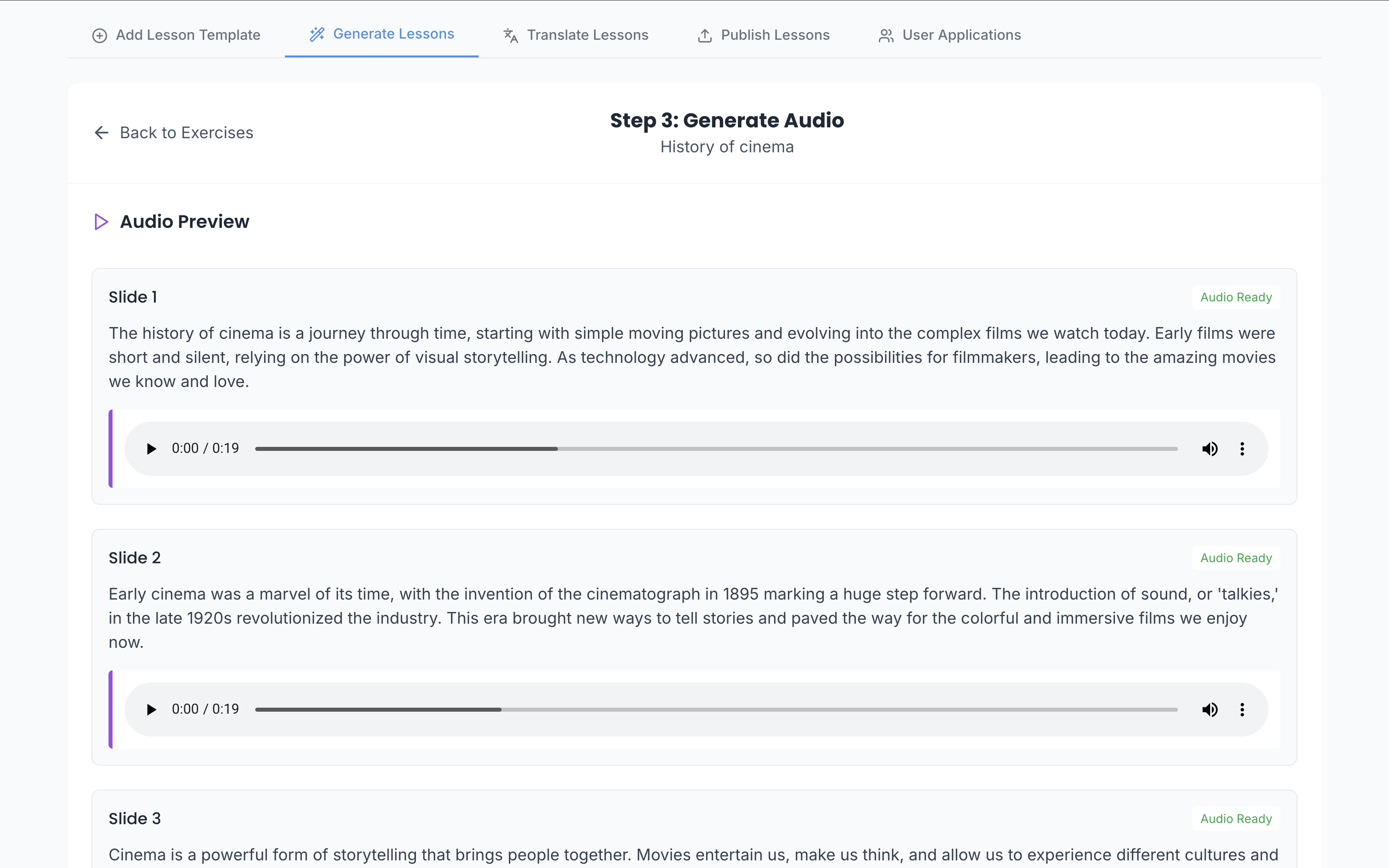Play the Slide 2 audio
The image size is (1389, 868).
click(151, 710)
